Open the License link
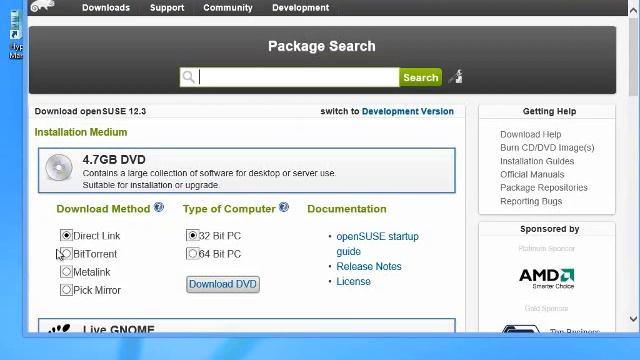This screenshot has height=360, width=640. tap(353, 281)
